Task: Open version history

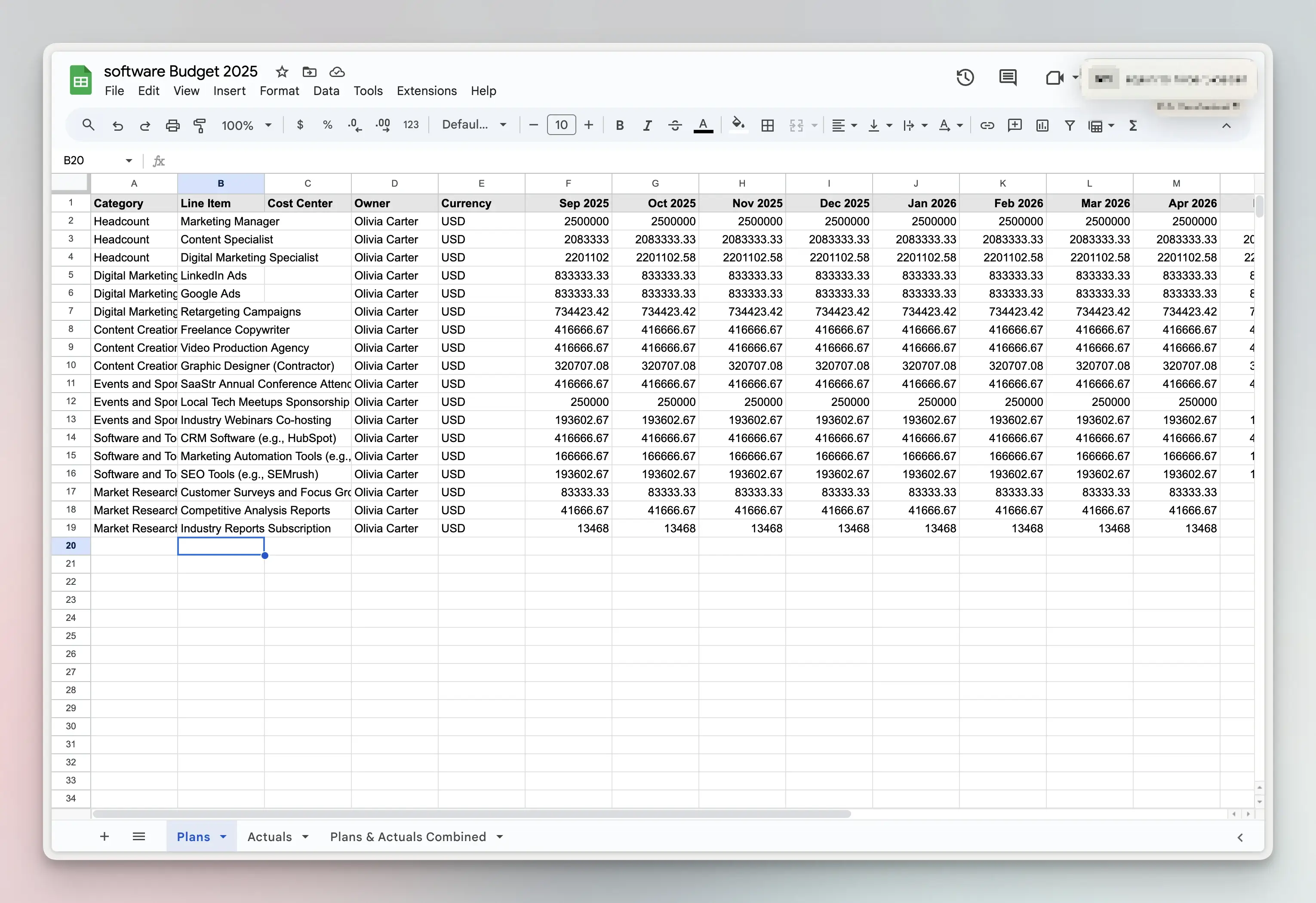Action: 965,77
